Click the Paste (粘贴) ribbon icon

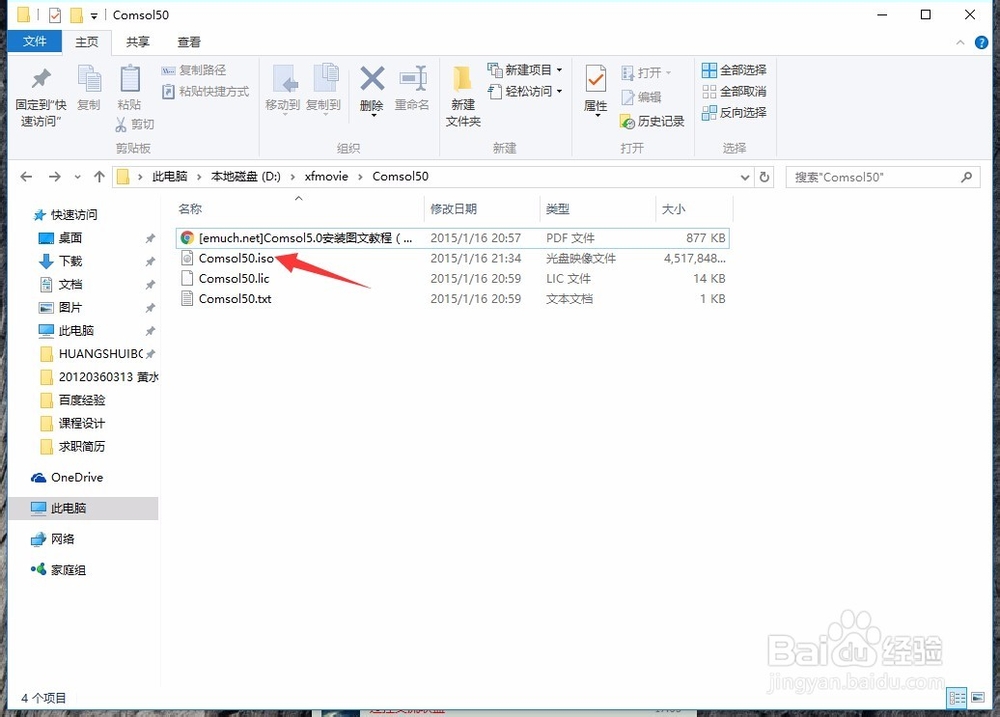pyautogui.click(x=129, y=87)
